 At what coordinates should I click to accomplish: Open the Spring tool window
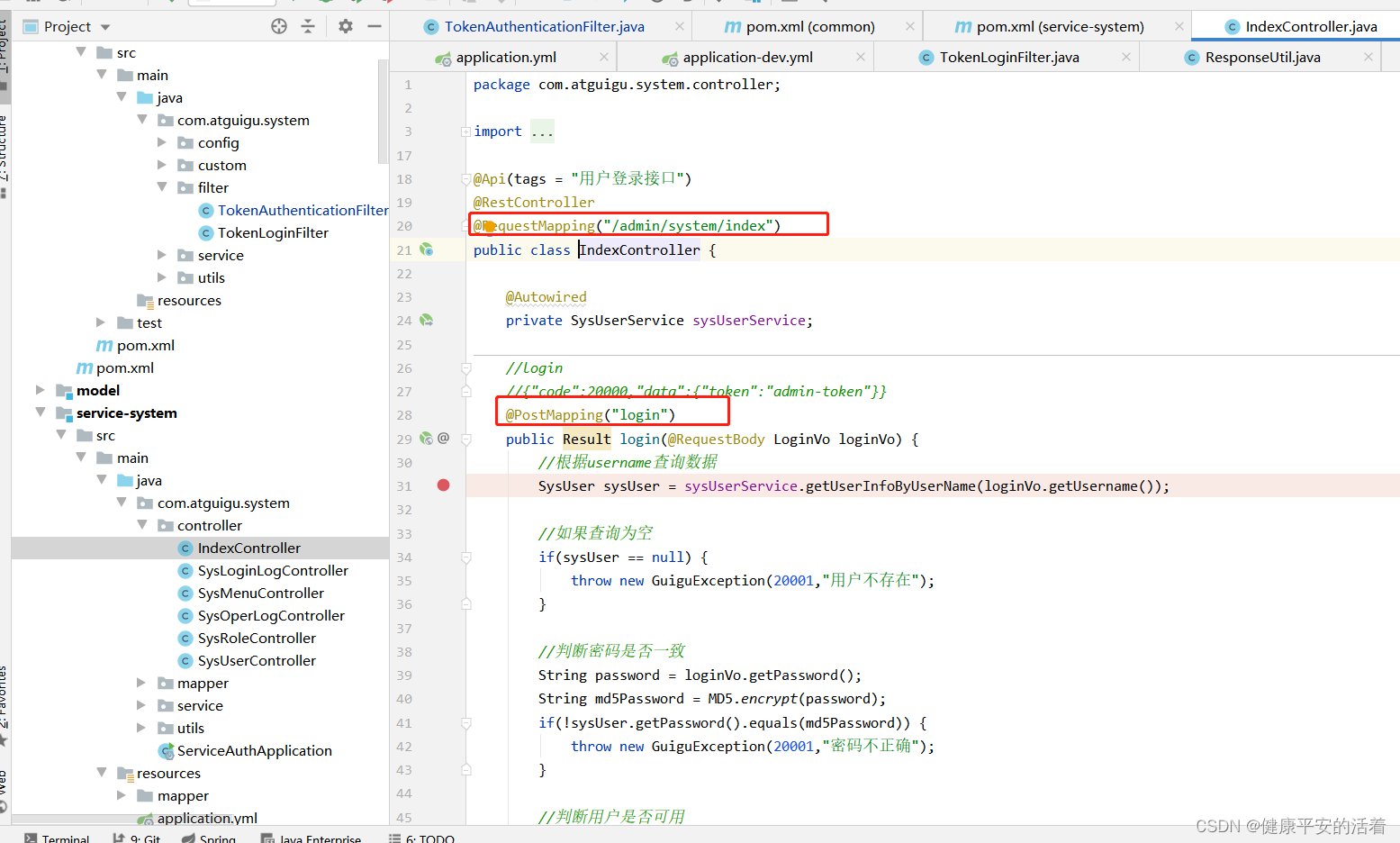(209, 838)
